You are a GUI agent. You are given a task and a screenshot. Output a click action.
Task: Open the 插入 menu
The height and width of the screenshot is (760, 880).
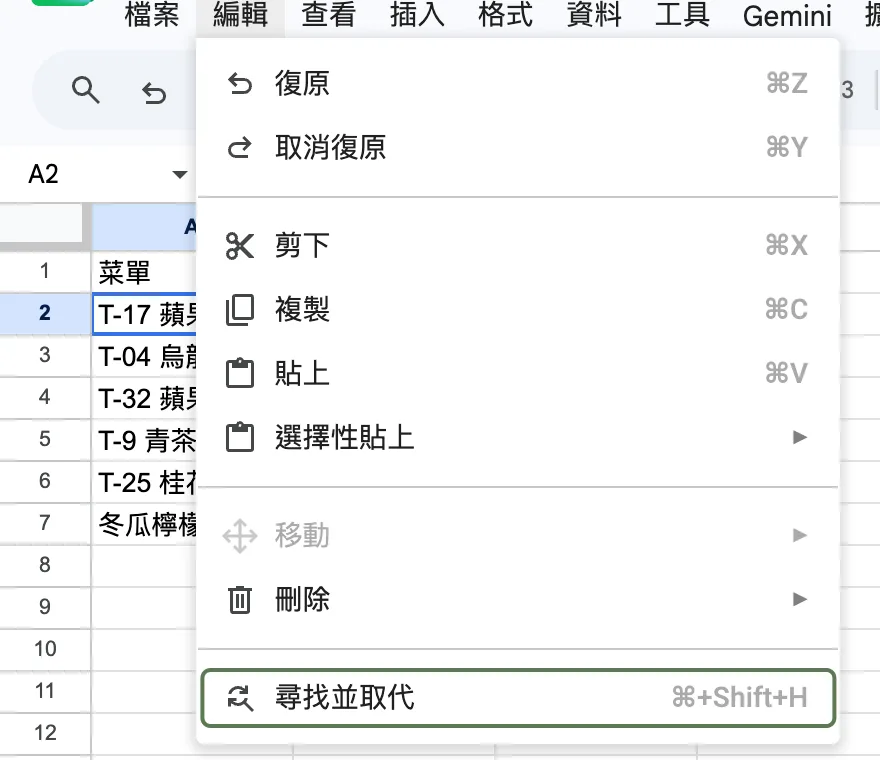click(x=417, y=15)
